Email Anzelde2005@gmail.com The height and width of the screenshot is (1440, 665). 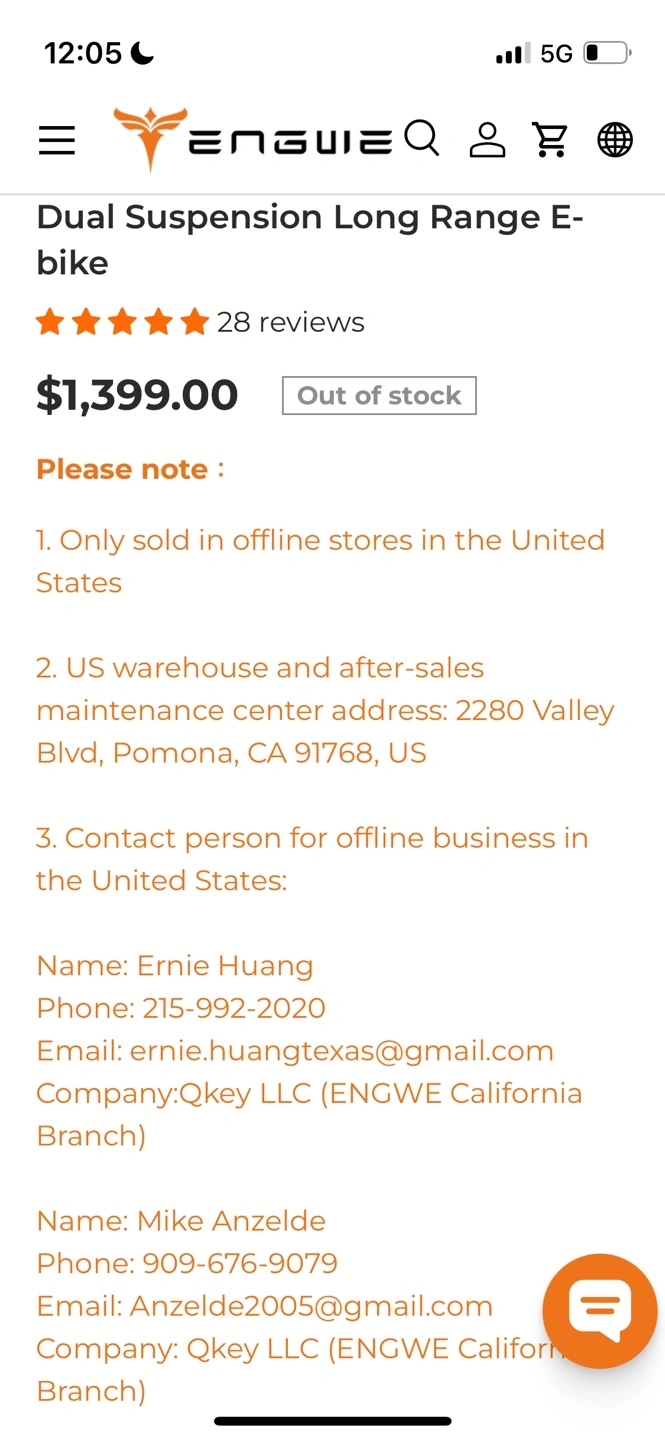[x=311, y=1306]
